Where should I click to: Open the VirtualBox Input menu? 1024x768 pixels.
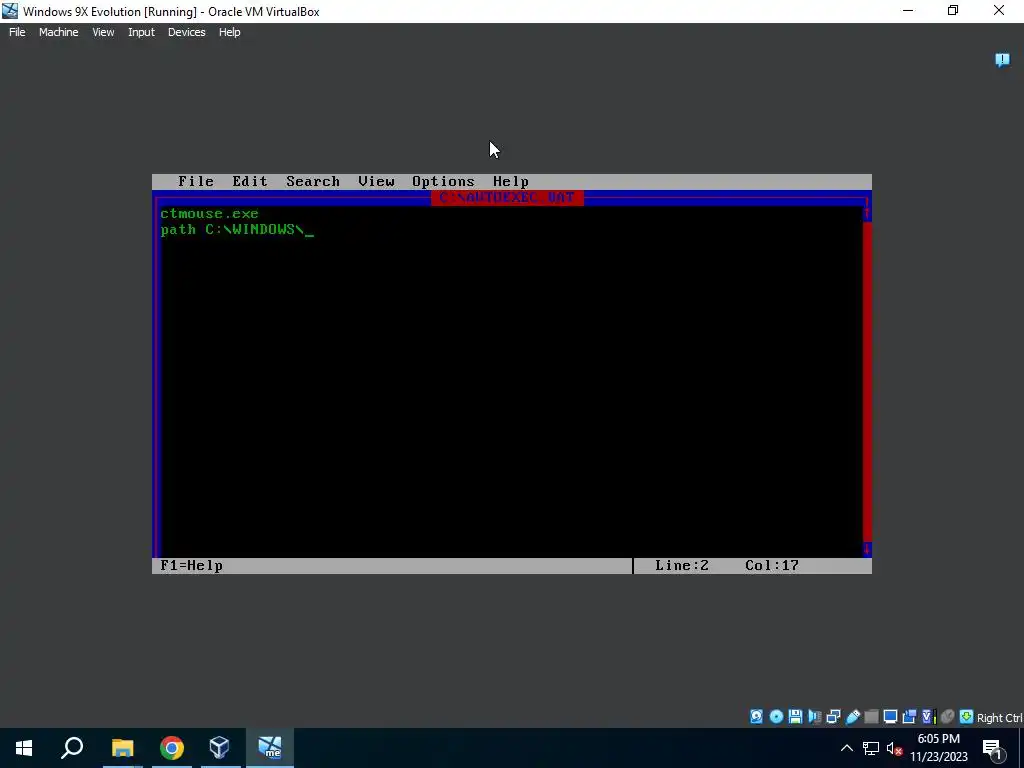point(141,32)
